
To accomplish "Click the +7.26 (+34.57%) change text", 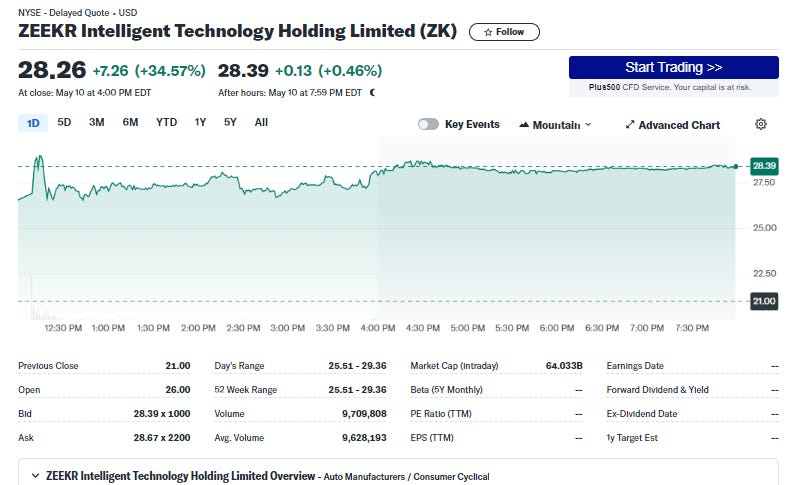I will (149, 71).
